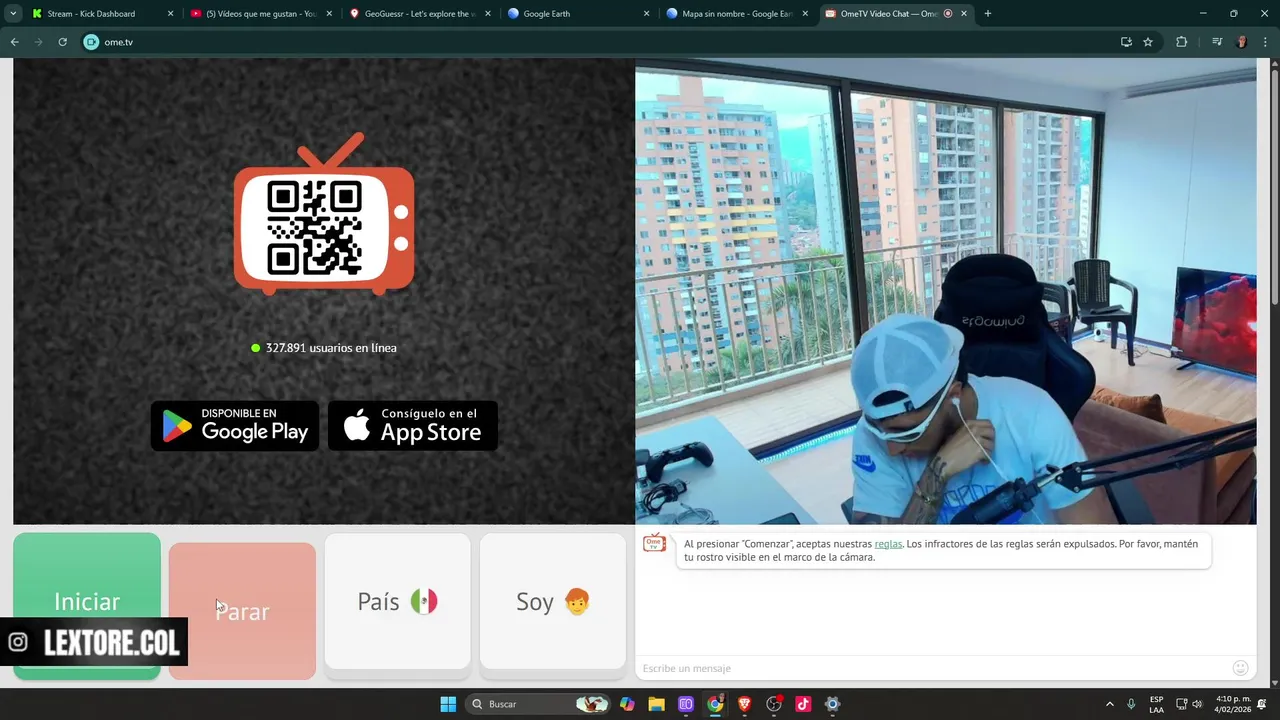The width and height of the screenshot is (1280, 720).
Task: Open Google Chrome from the taskbar
Action: coord(715,704)
